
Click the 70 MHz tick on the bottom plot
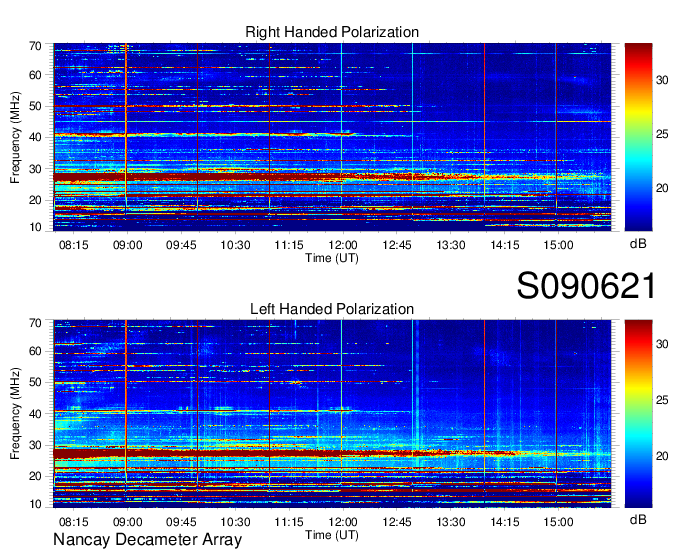(x=35, y=323)
